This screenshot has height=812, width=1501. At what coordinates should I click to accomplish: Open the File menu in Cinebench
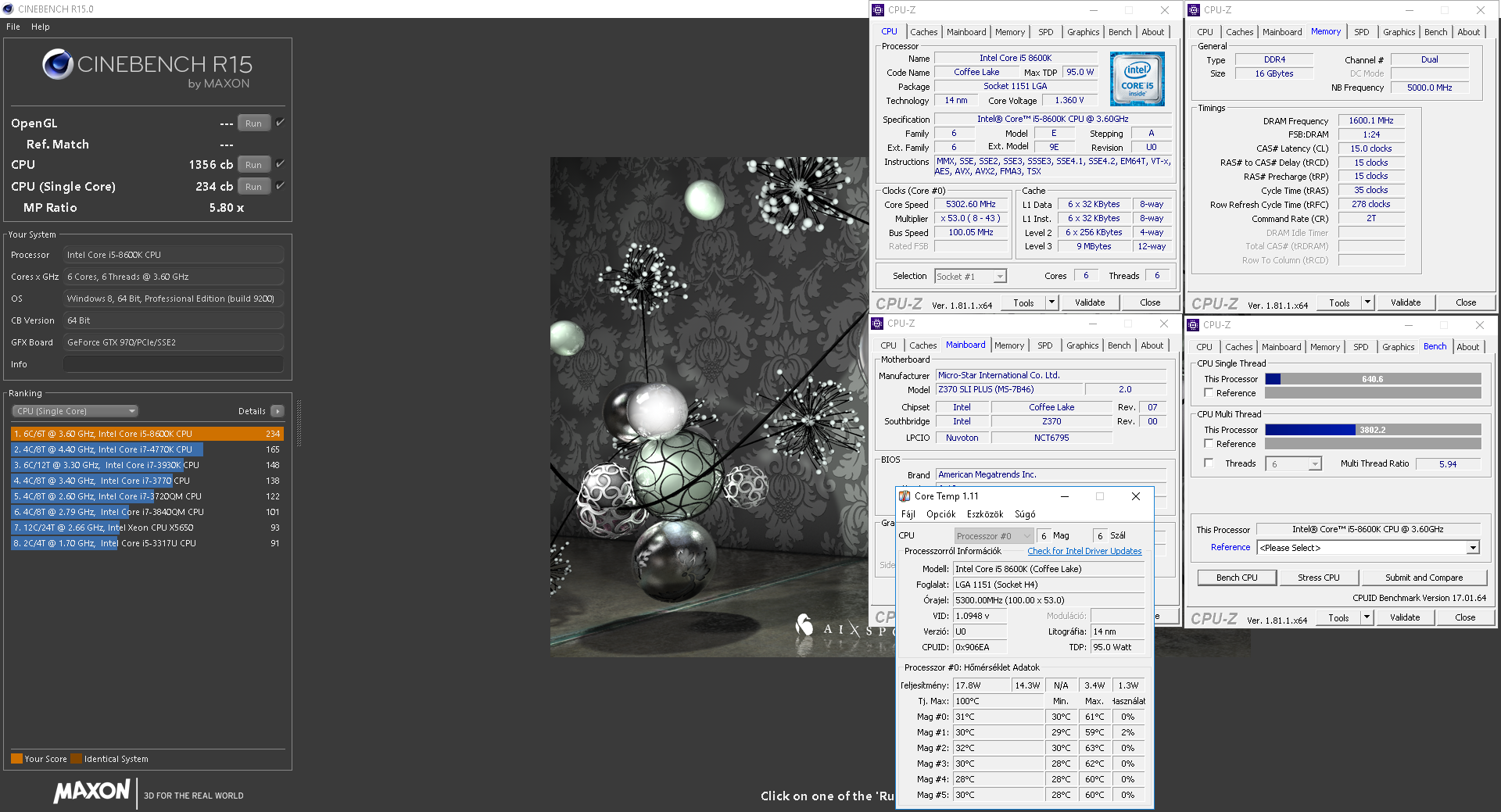pos(13,27)
